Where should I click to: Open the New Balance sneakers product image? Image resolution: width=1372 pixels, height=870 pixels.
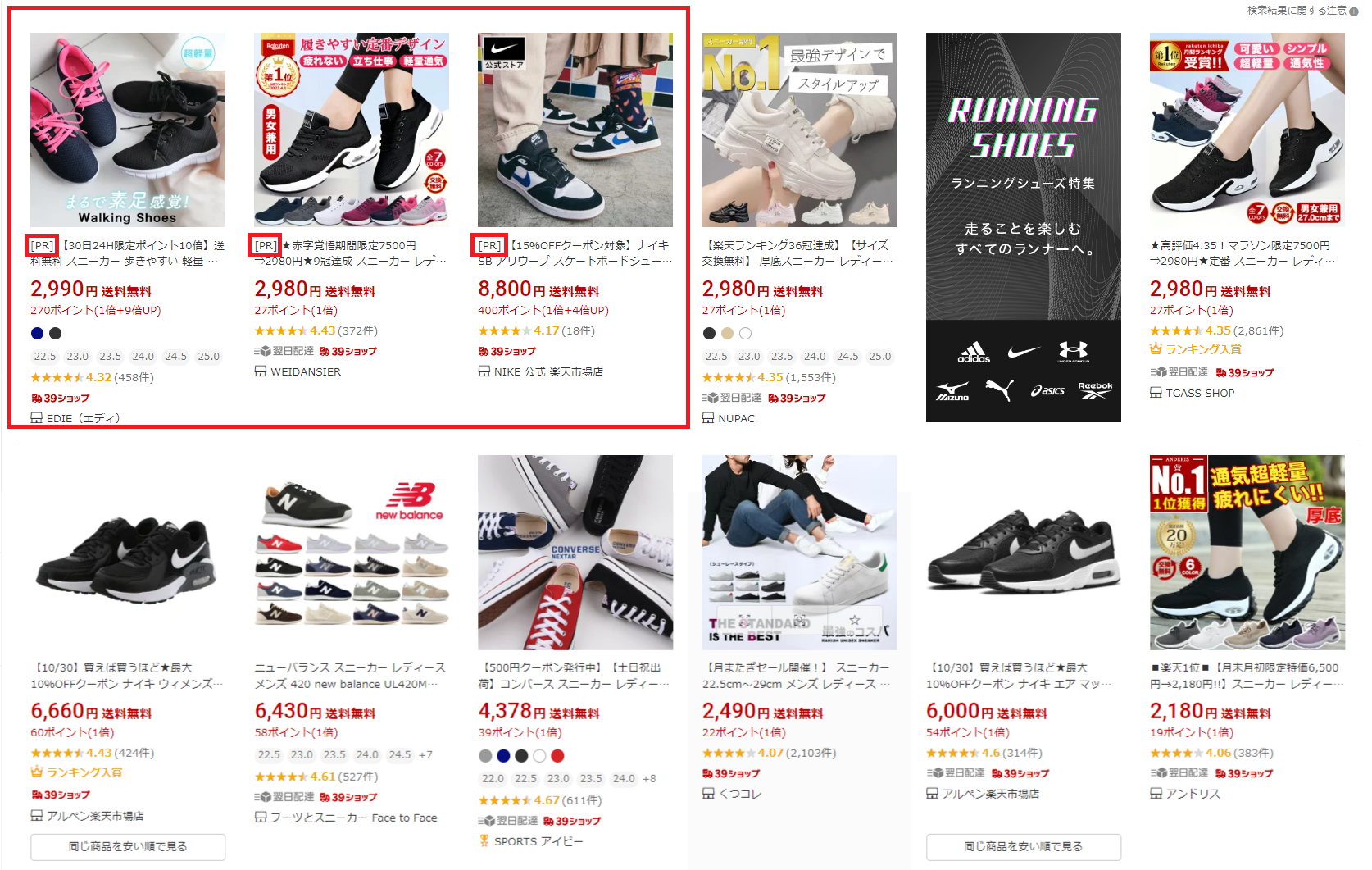pos(352,553)
